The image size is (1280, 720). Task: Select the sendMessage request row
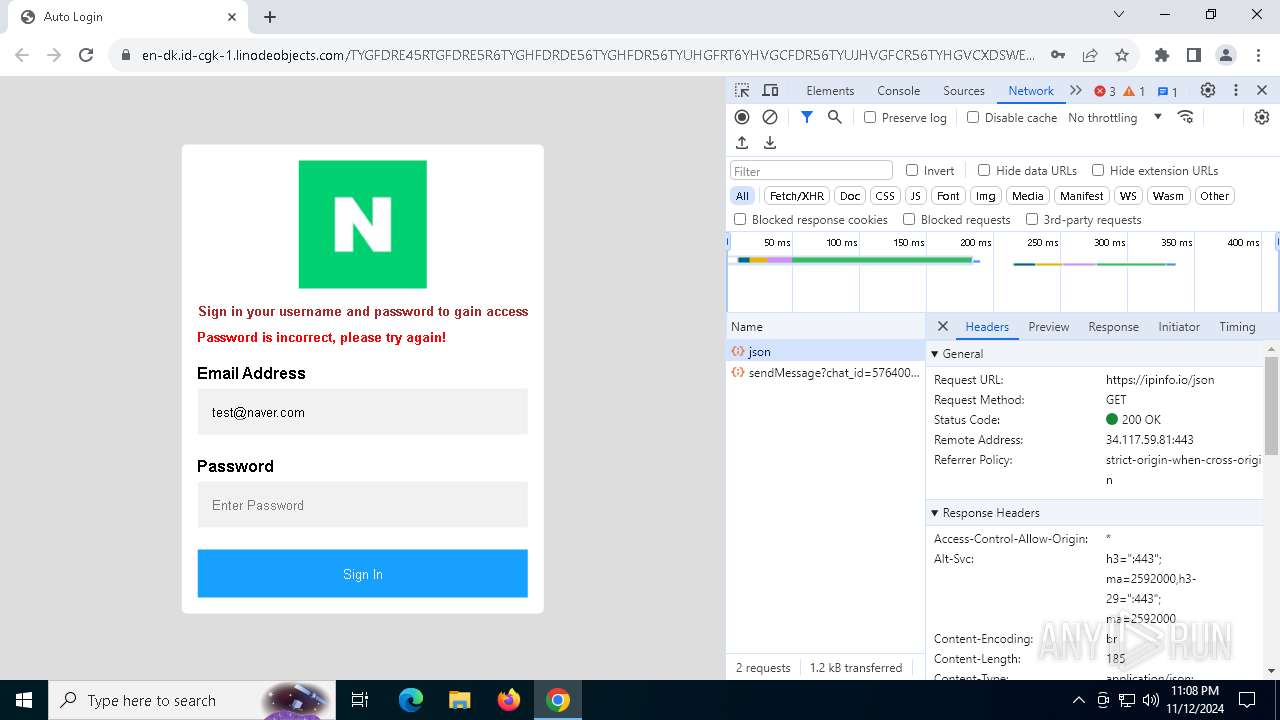pyautogui.click(x=826, y=373)
